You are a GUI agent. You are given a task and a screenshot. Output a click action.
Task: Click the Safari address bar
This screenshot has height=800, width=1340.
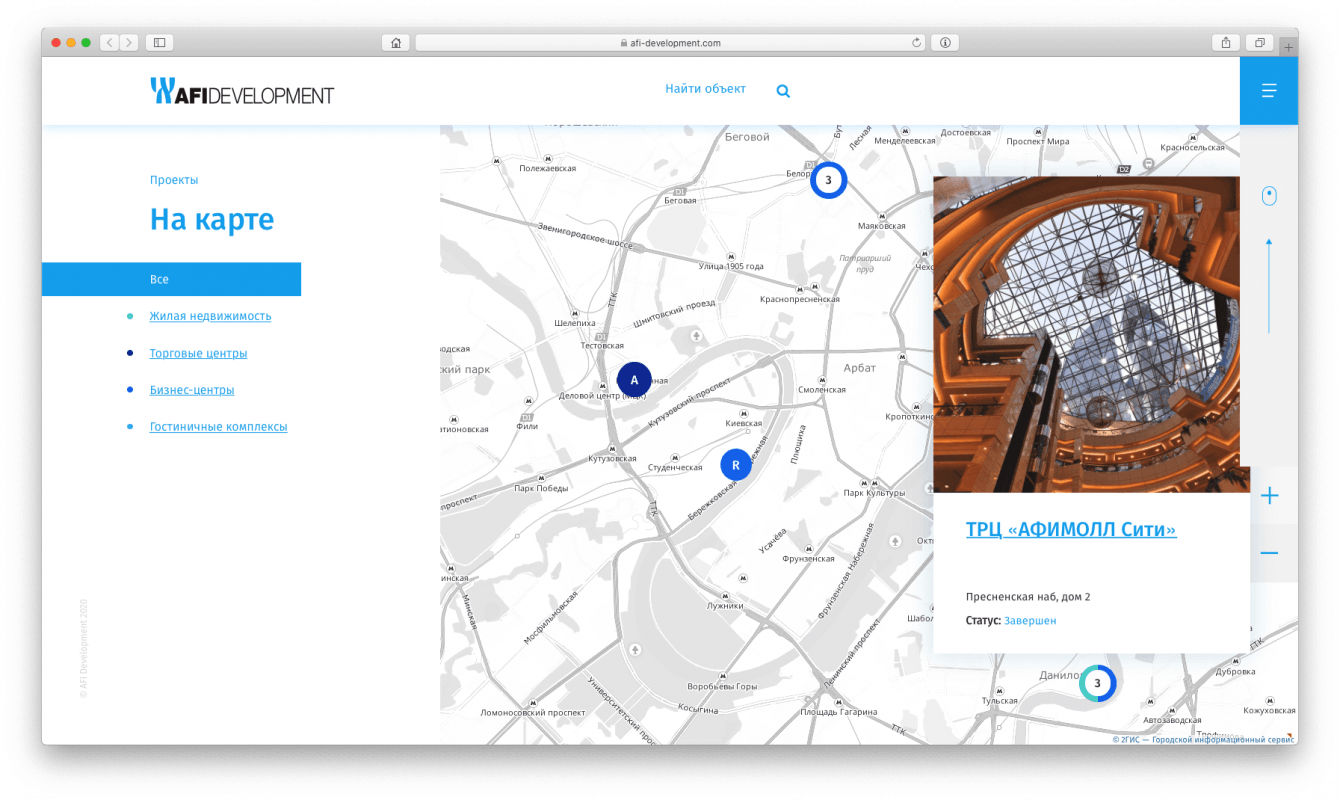(x=669, y=43)
